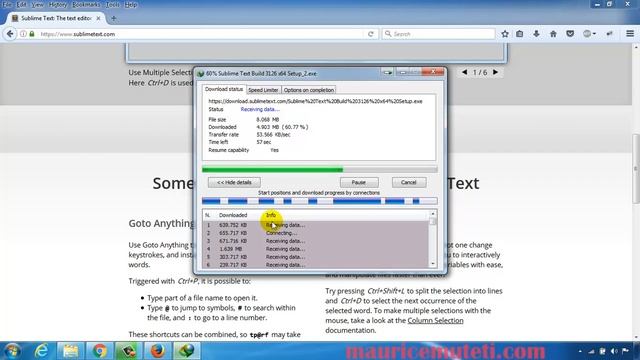Switch to Firefox in the taskbar
This screenshot has width=640, height=360.
click(x=158, y=351)
